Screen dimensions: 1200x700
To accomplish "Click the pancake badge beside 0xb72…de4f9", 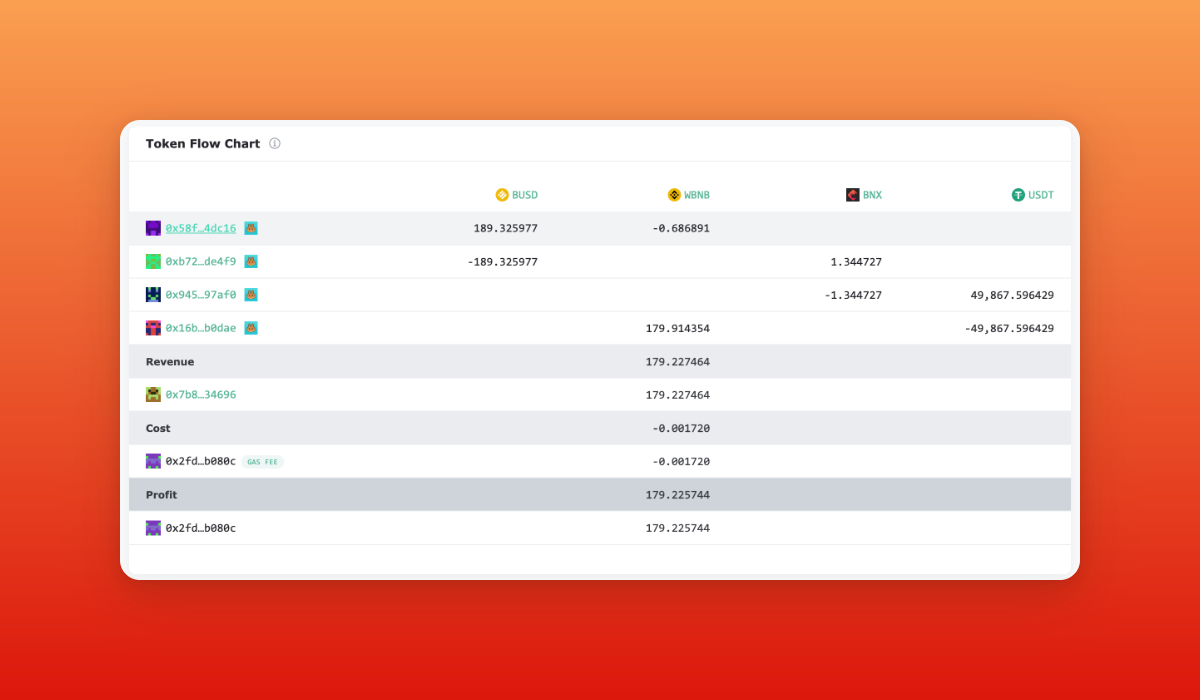I will pos(251,262).
